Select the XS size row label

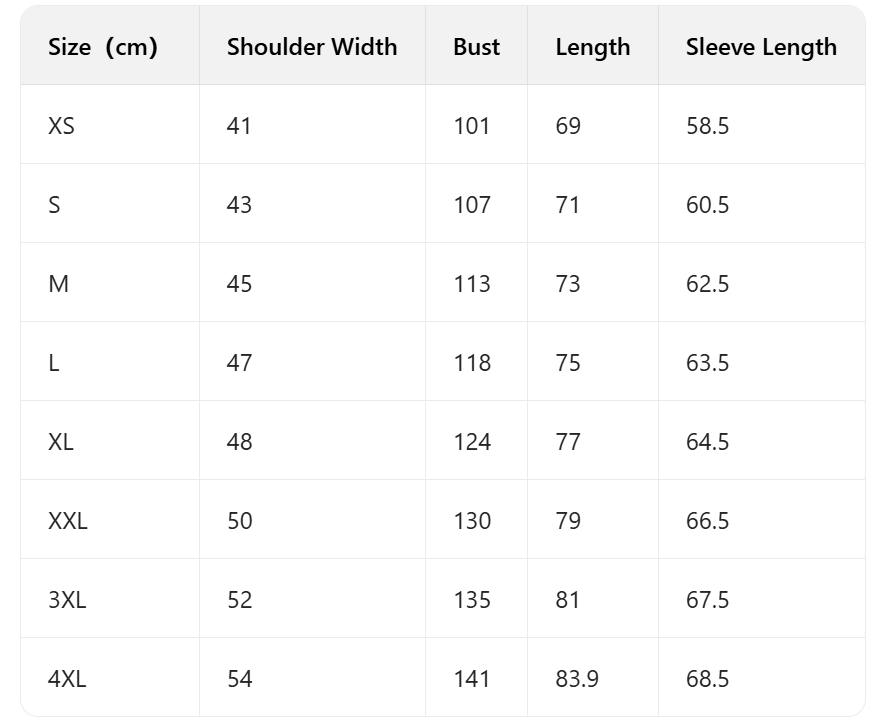(x=61, y=126)
